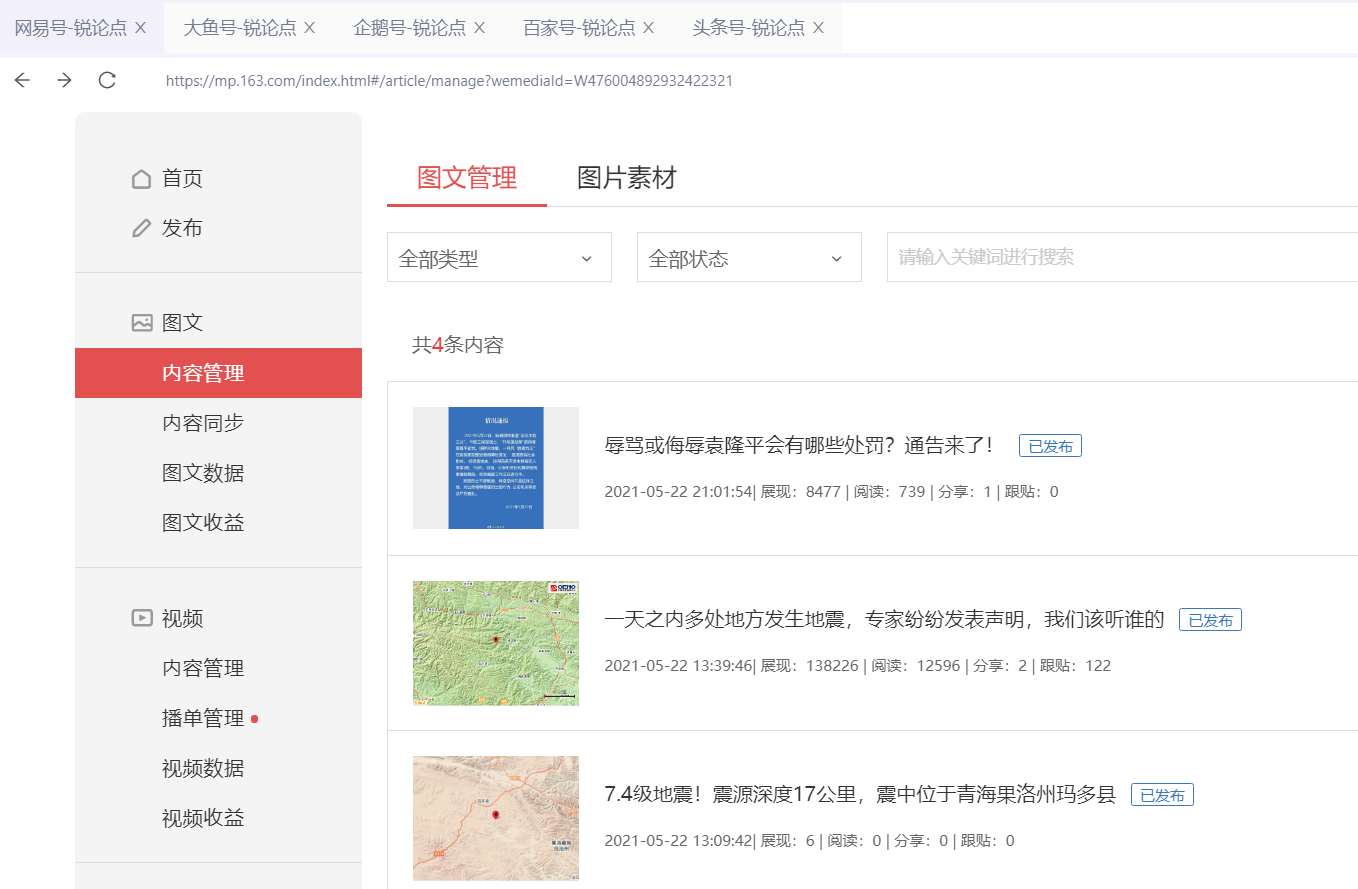Open the article about 袁隆平 punishment notice
The width and height of the screenshot is (1358, 889).
pos(800,445)
